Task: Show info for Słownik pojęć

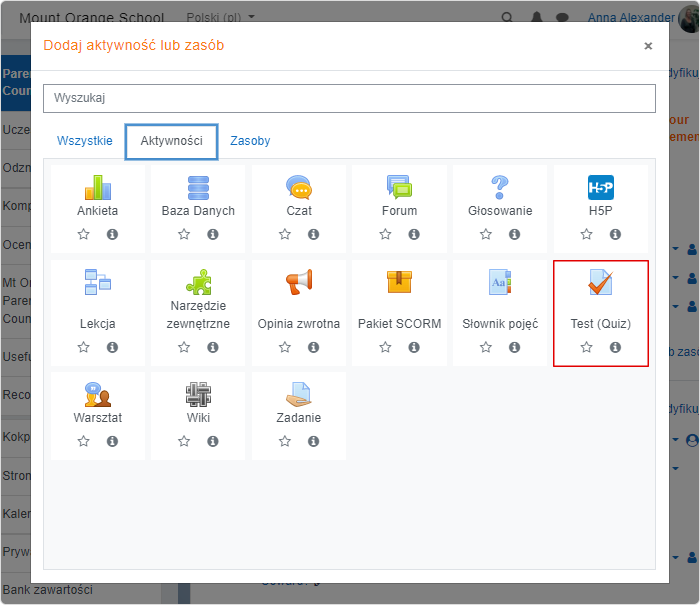Action: [514, 347]
